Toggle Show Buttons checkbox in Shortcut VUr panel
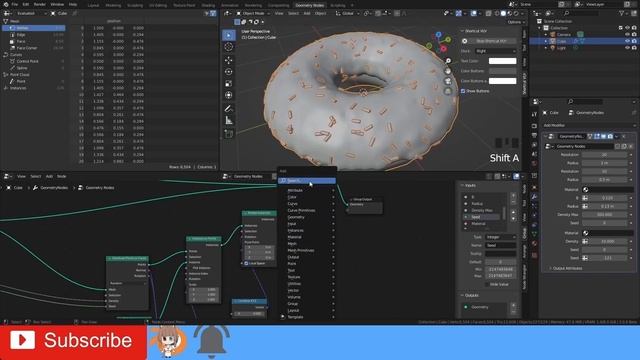The image size is (640, 360). pos(463,91)
